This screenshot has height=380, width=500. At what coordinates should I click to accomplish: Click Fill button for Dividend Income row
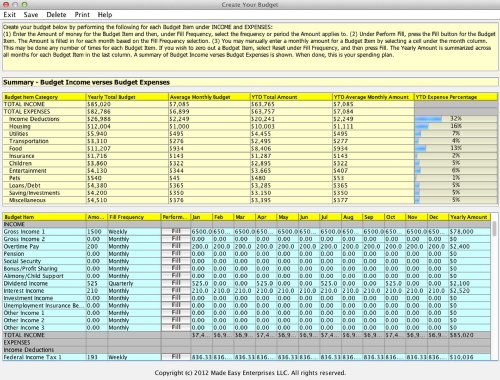(x=176, y=283)
